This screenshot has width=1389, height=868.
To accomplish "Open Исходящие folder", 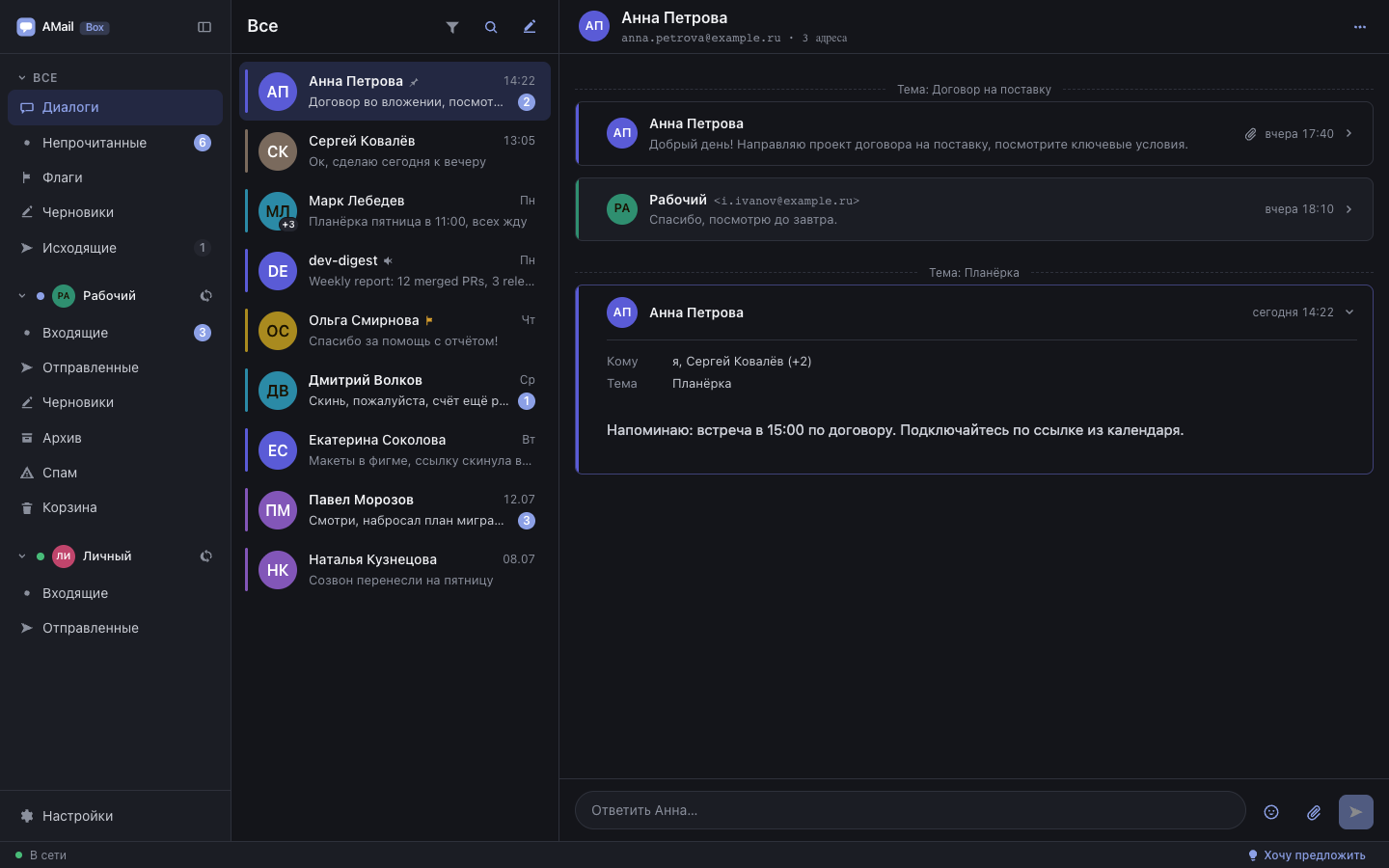I will click(116, 248).
